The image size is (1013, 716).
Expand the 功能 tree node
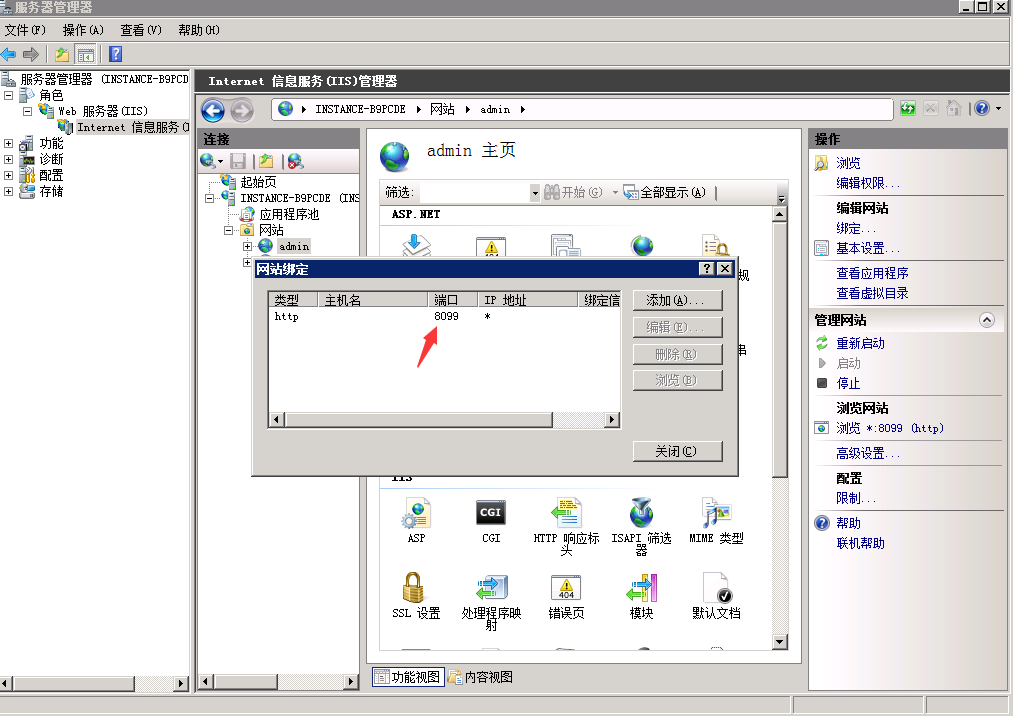[x=8, y=143]
